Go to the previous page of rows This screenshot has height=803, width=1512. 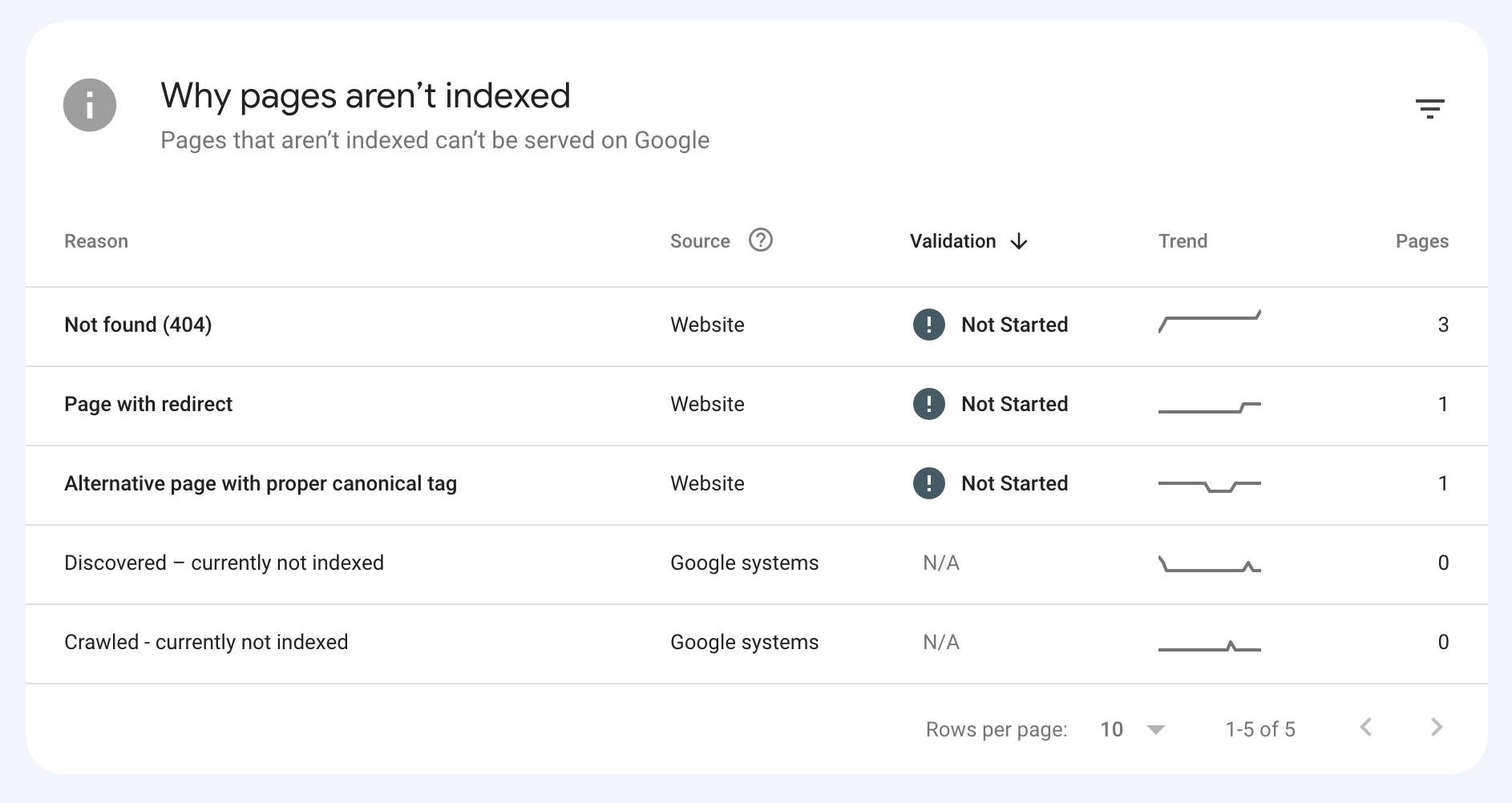(x=1366, y=728)
